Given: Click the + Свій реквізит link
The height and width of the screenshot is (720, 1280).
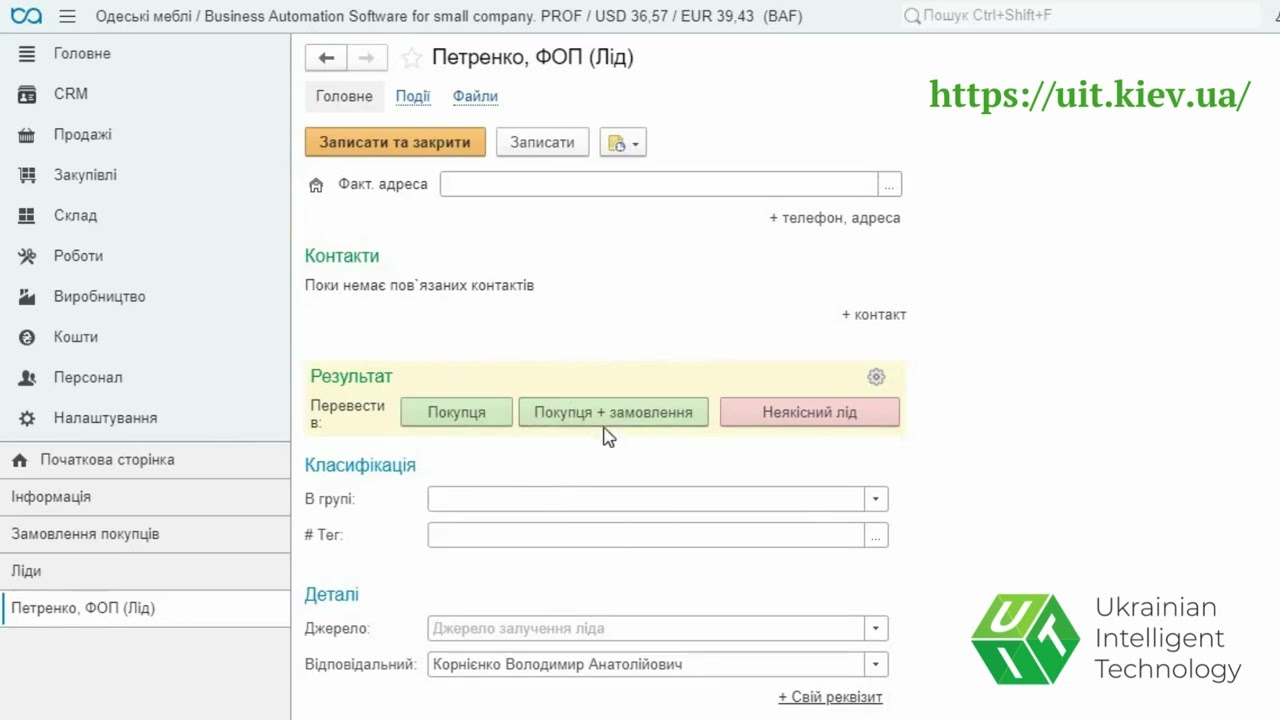Looking at the screenshot, I should click(x=830, y=697).
